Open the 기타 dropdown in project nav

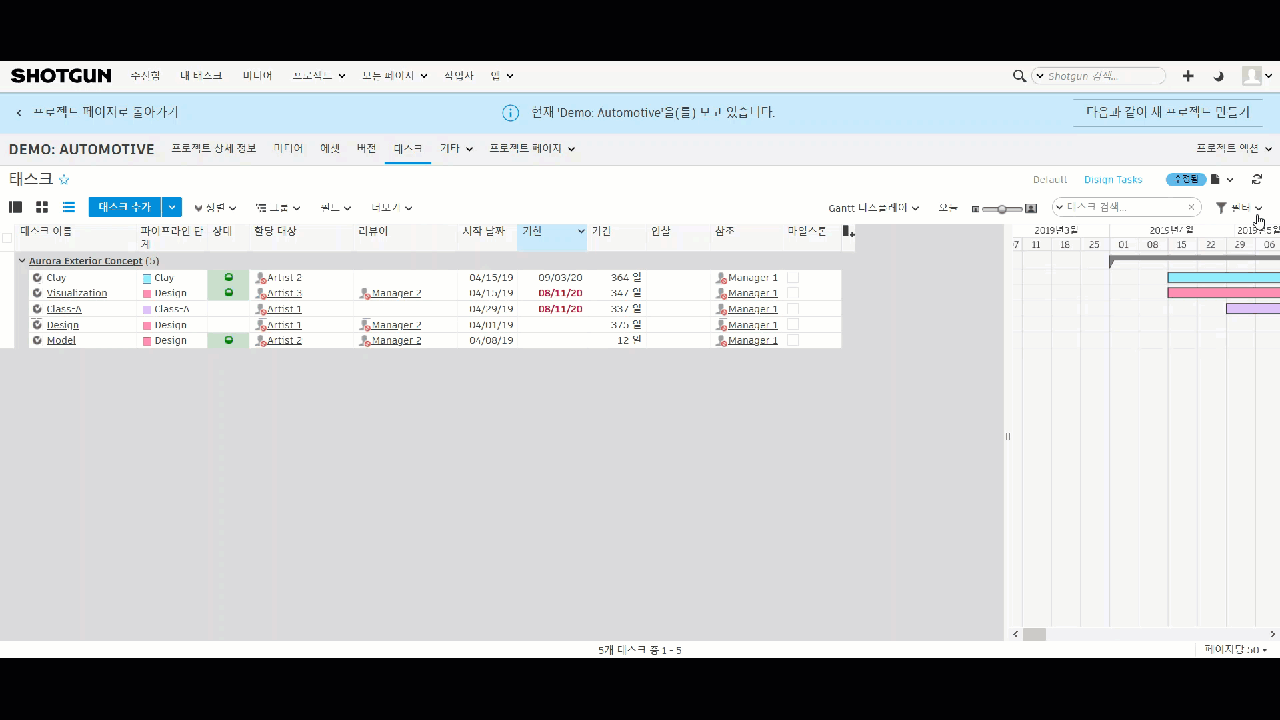[455, 148]
